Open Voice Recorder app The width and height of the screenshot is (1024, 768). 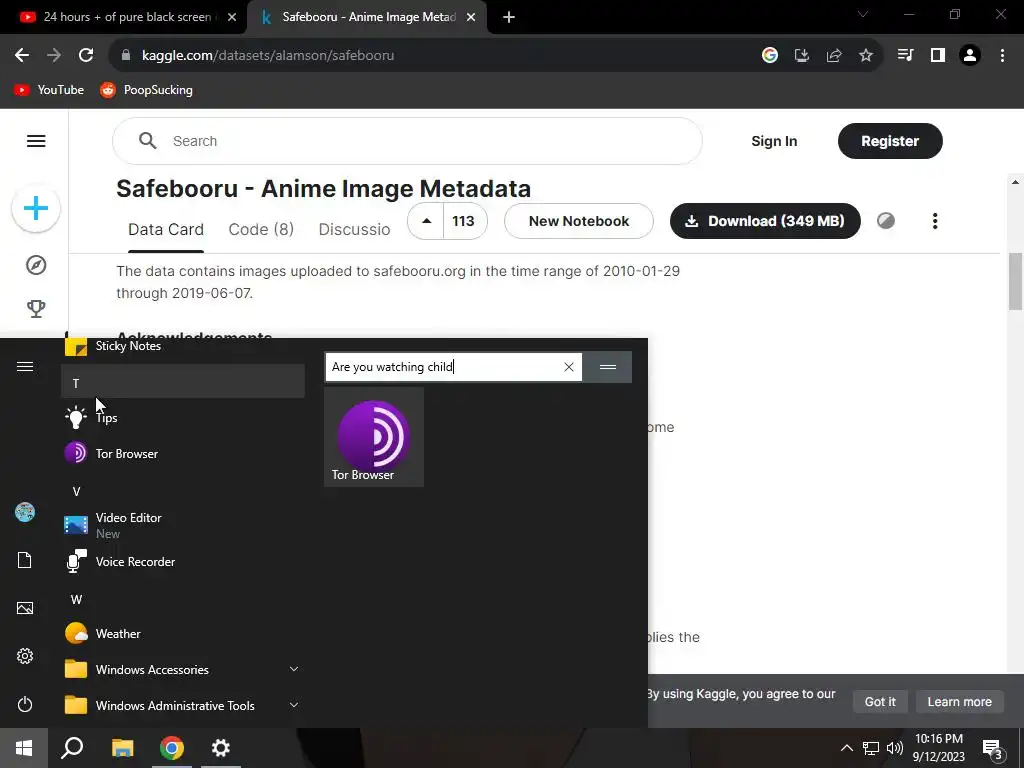[183, 562]
